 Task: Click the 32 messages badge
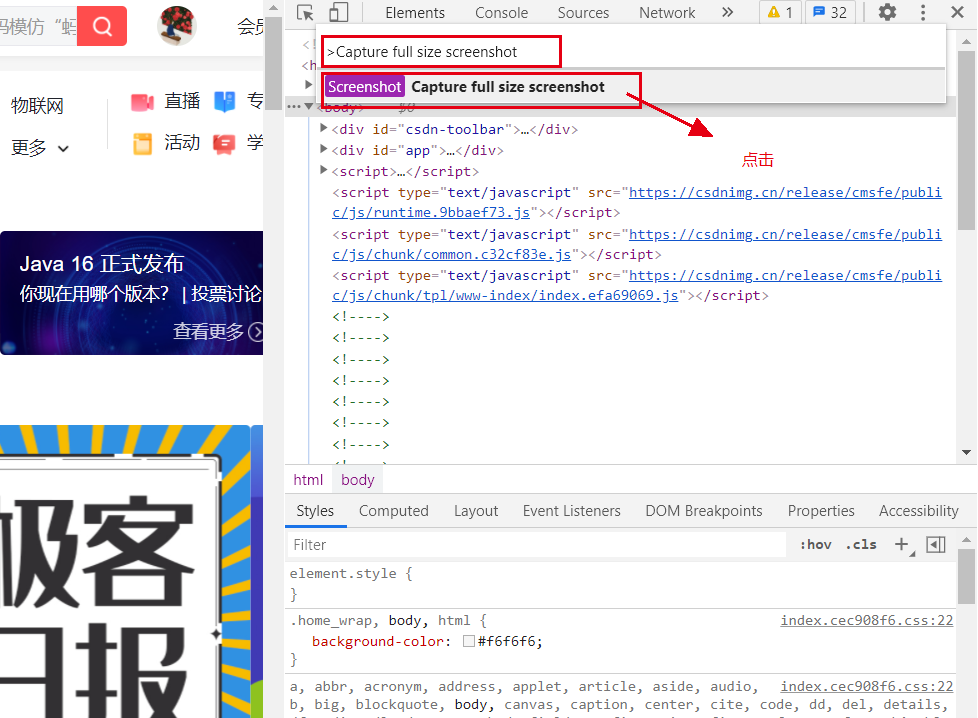(830, 12)
